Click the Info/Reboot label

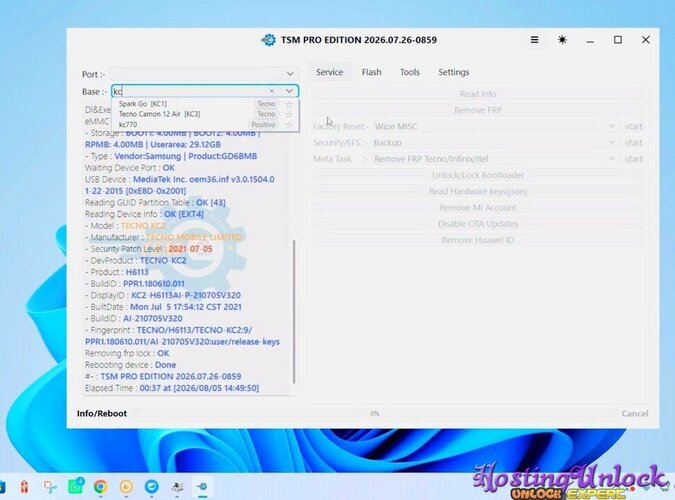[x=102, y=413]
